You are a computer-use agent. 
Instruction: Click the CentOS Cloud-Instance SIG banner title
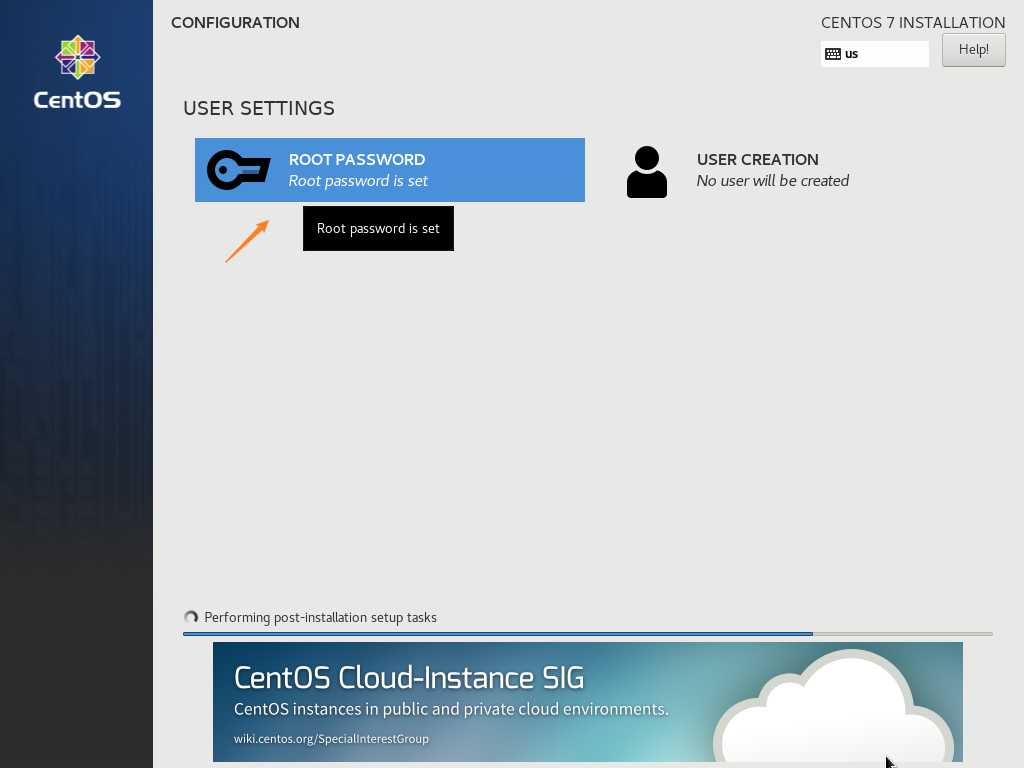point(408,677)
